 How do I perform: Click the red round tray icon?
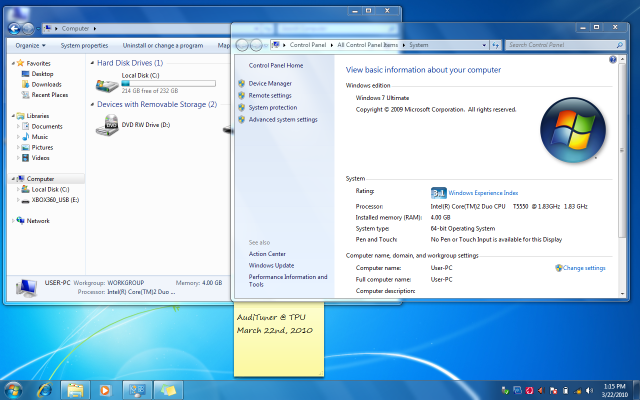pos(529,391)
